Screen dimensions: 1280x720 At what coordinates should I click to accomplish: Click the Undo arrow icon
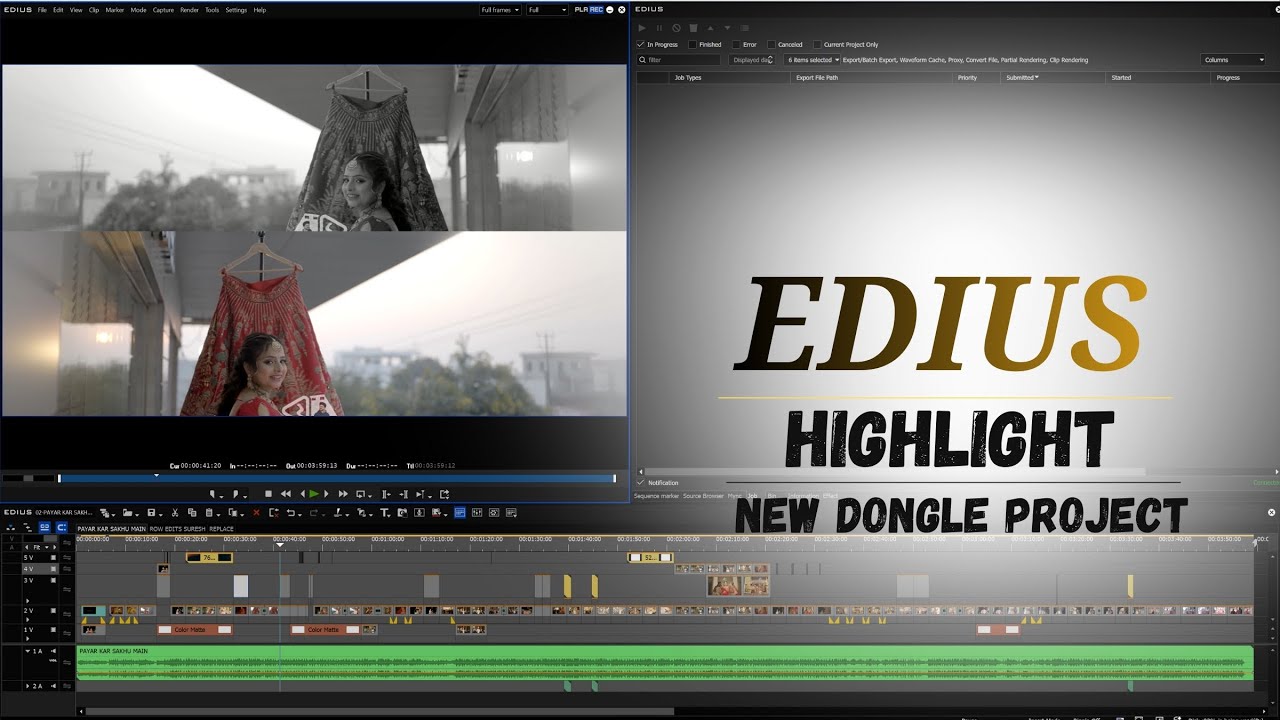pyautogui.click(x=290, y=513)
